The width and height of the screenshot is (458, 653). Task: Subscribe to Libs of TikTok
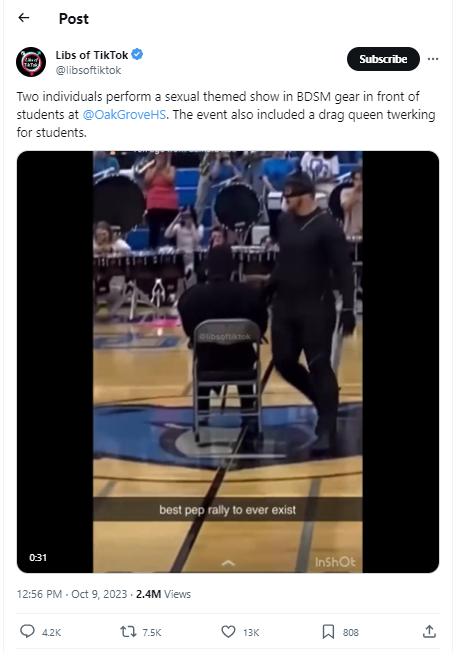(383, 59)
